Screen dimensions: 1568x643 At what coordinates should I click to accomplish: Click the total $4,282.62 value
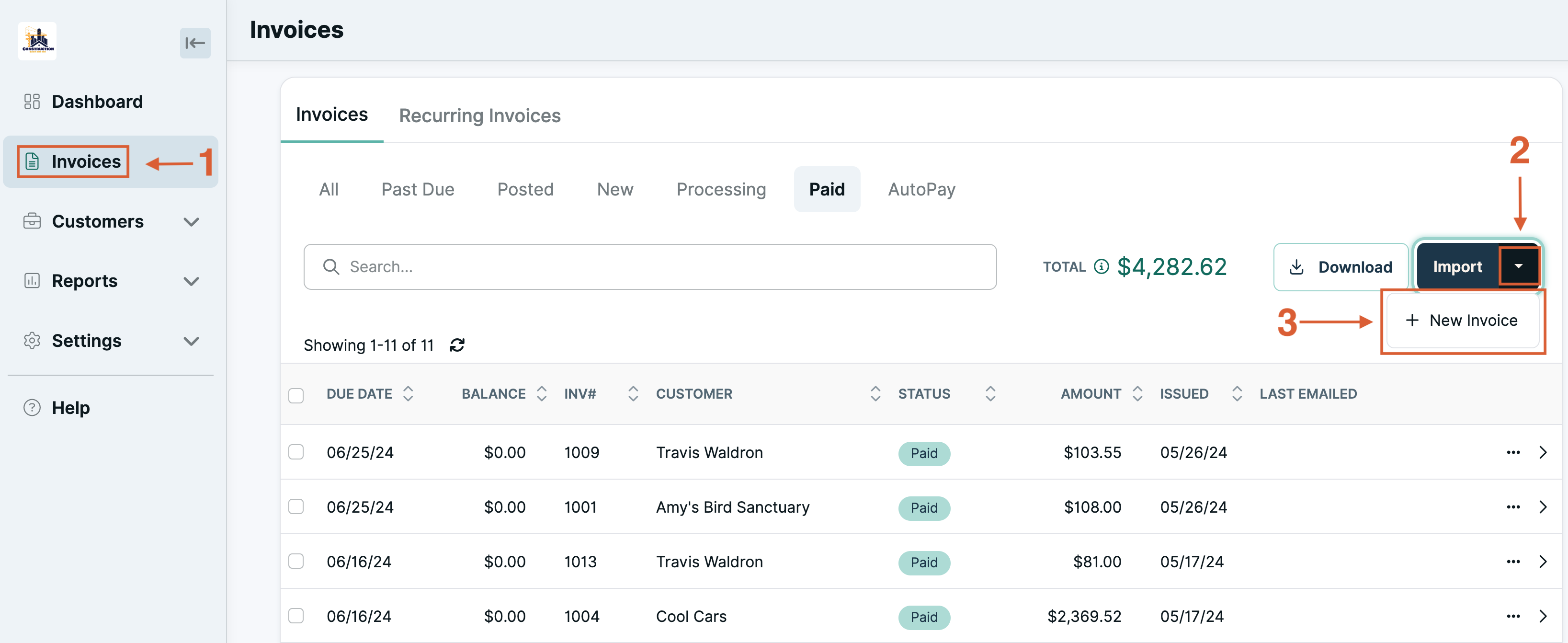[x=1172, y=267]
